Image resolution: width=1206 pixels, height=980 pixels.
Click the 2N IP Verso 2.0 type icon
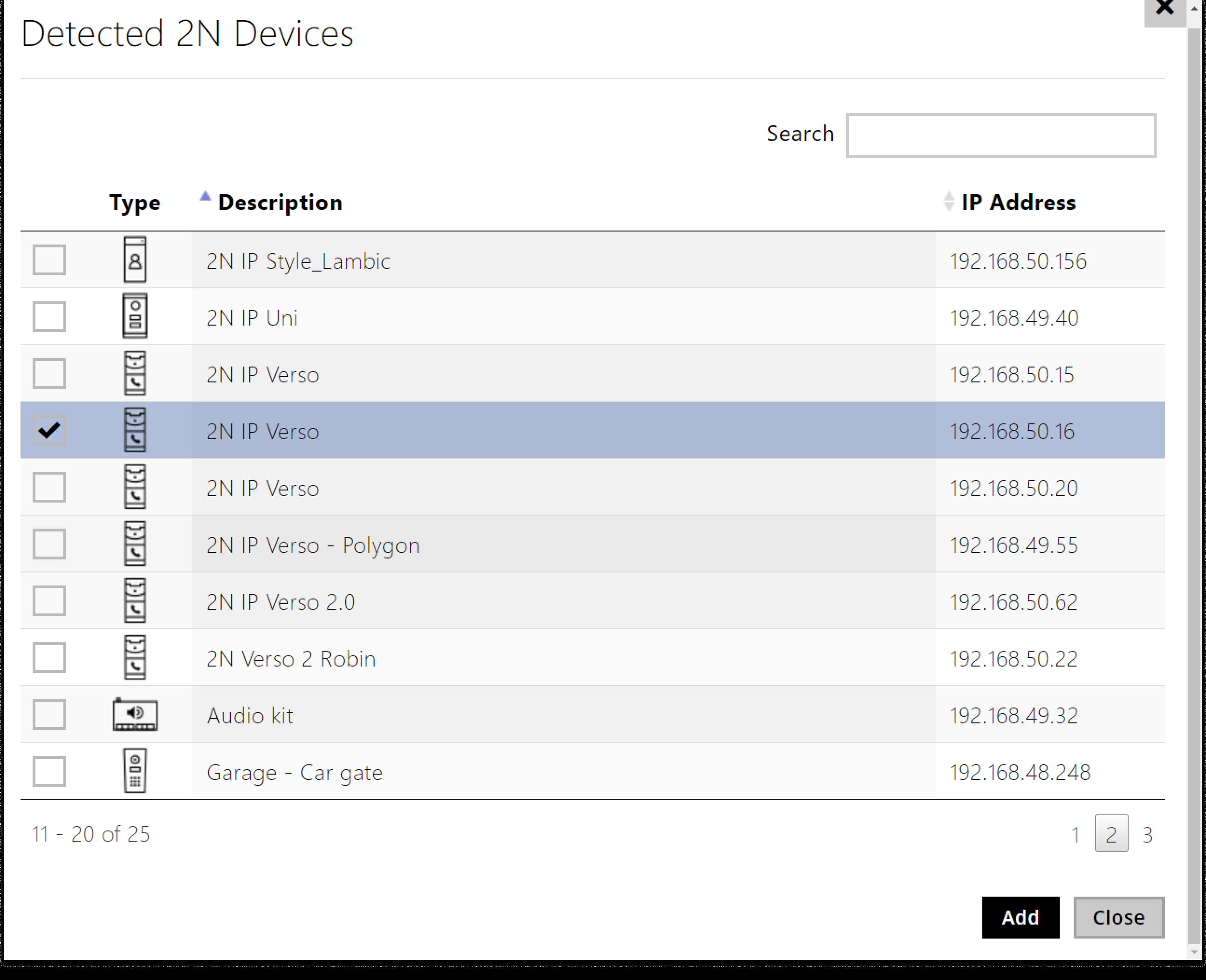[135, 601]
